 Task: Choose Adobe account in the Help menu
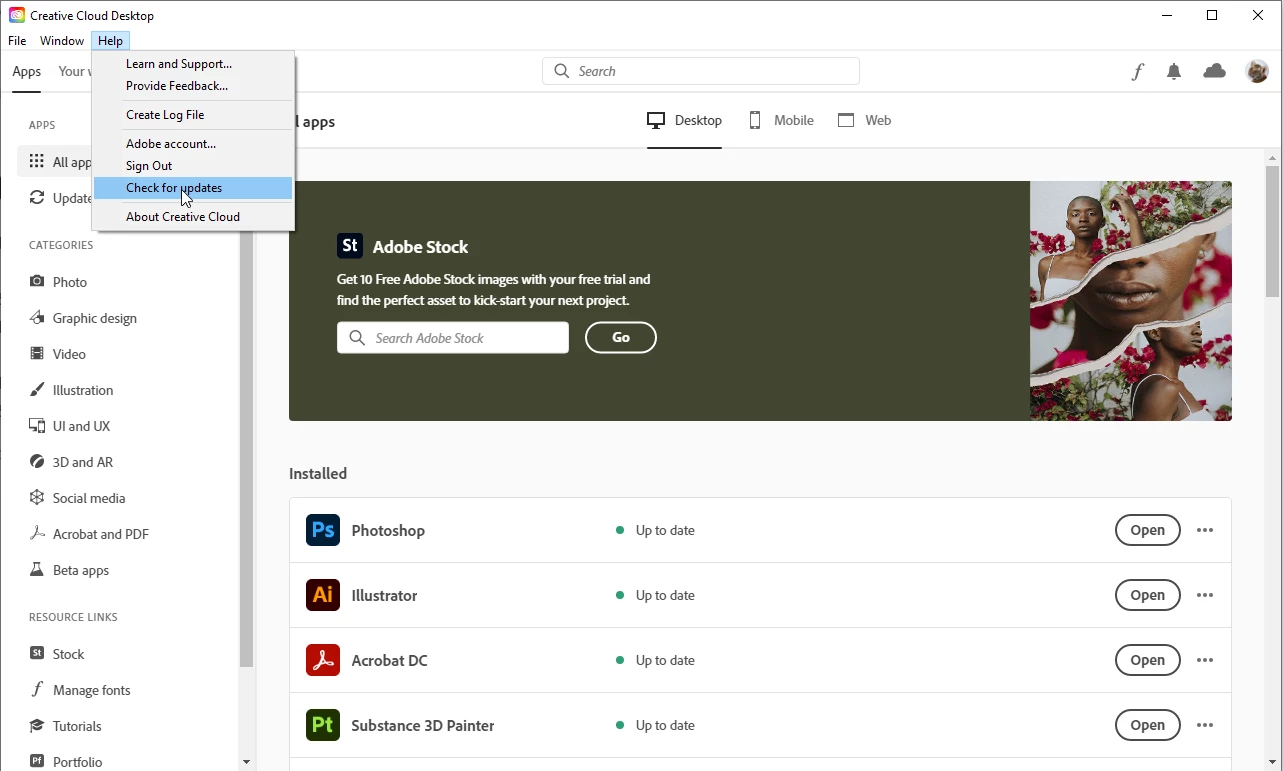(x=193, y=144)
